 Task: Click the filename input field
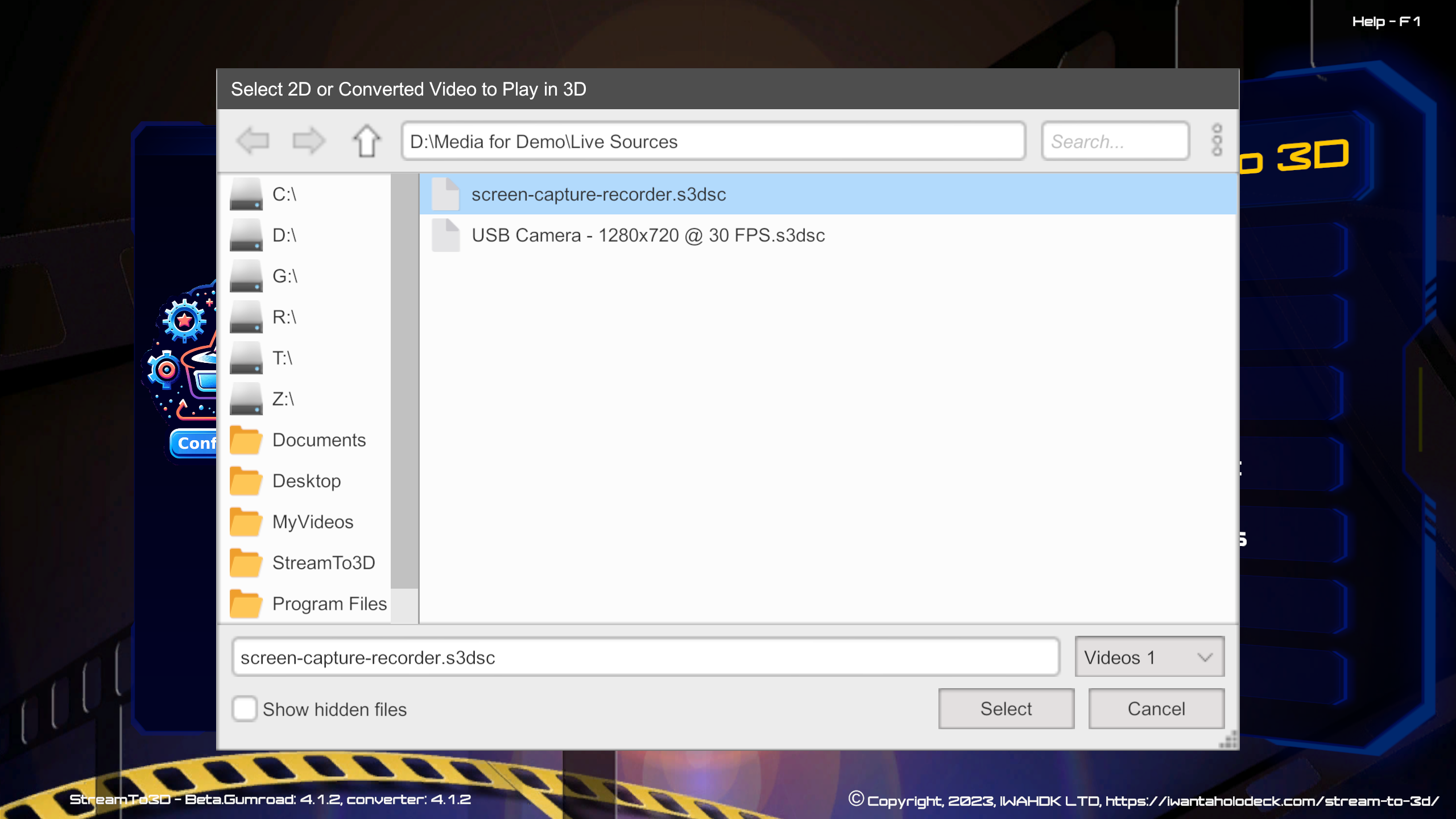click(x=646, y=657)
